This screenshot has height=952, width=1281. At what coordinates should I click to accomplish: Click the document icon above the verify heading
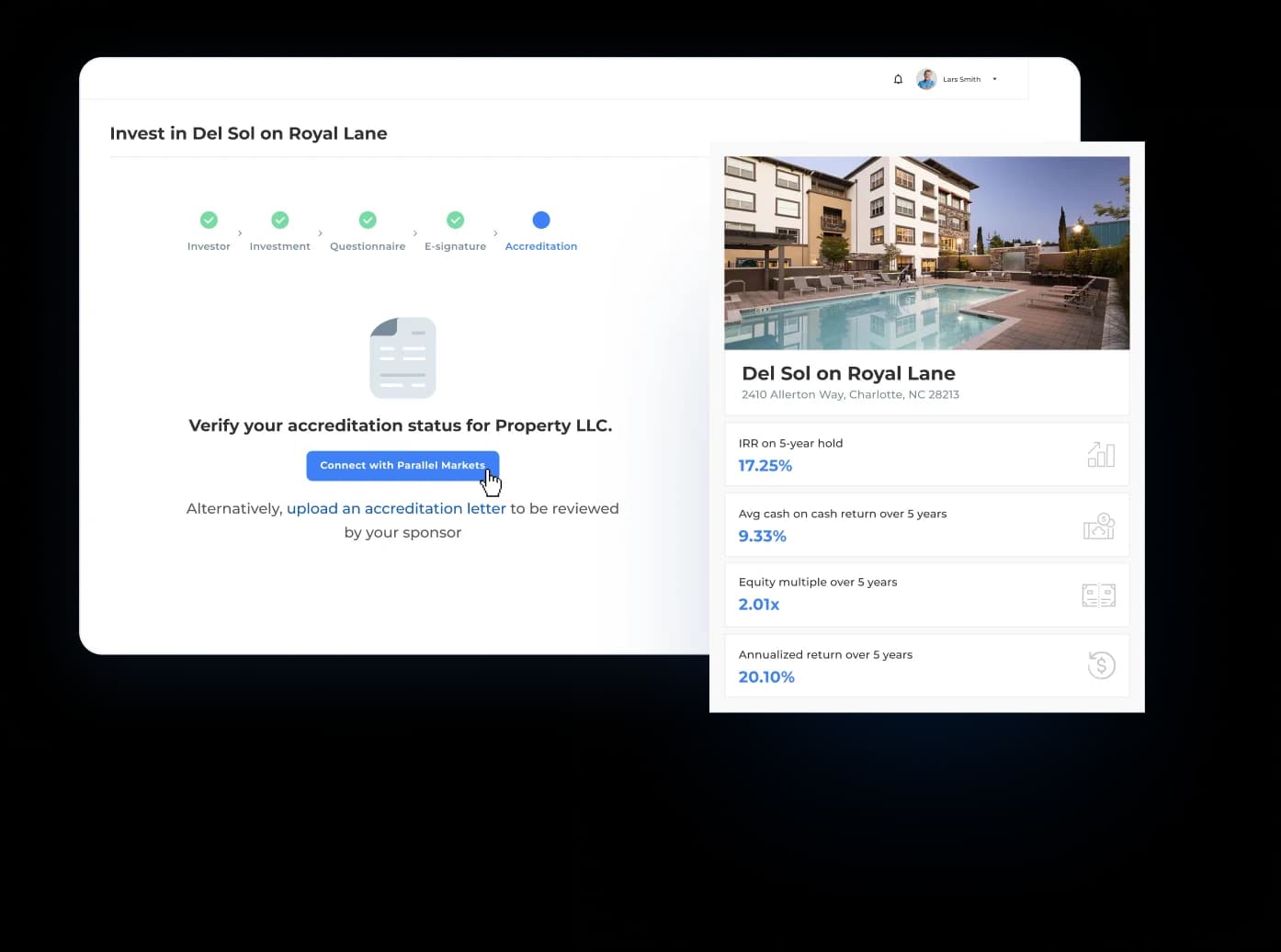(x=402, y=357)
